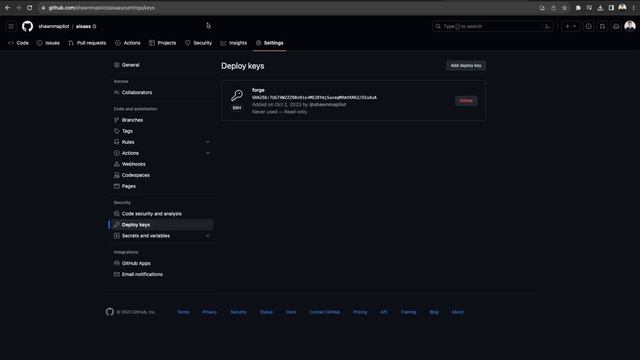Open pull requests icon in header

tap(602, 27)
